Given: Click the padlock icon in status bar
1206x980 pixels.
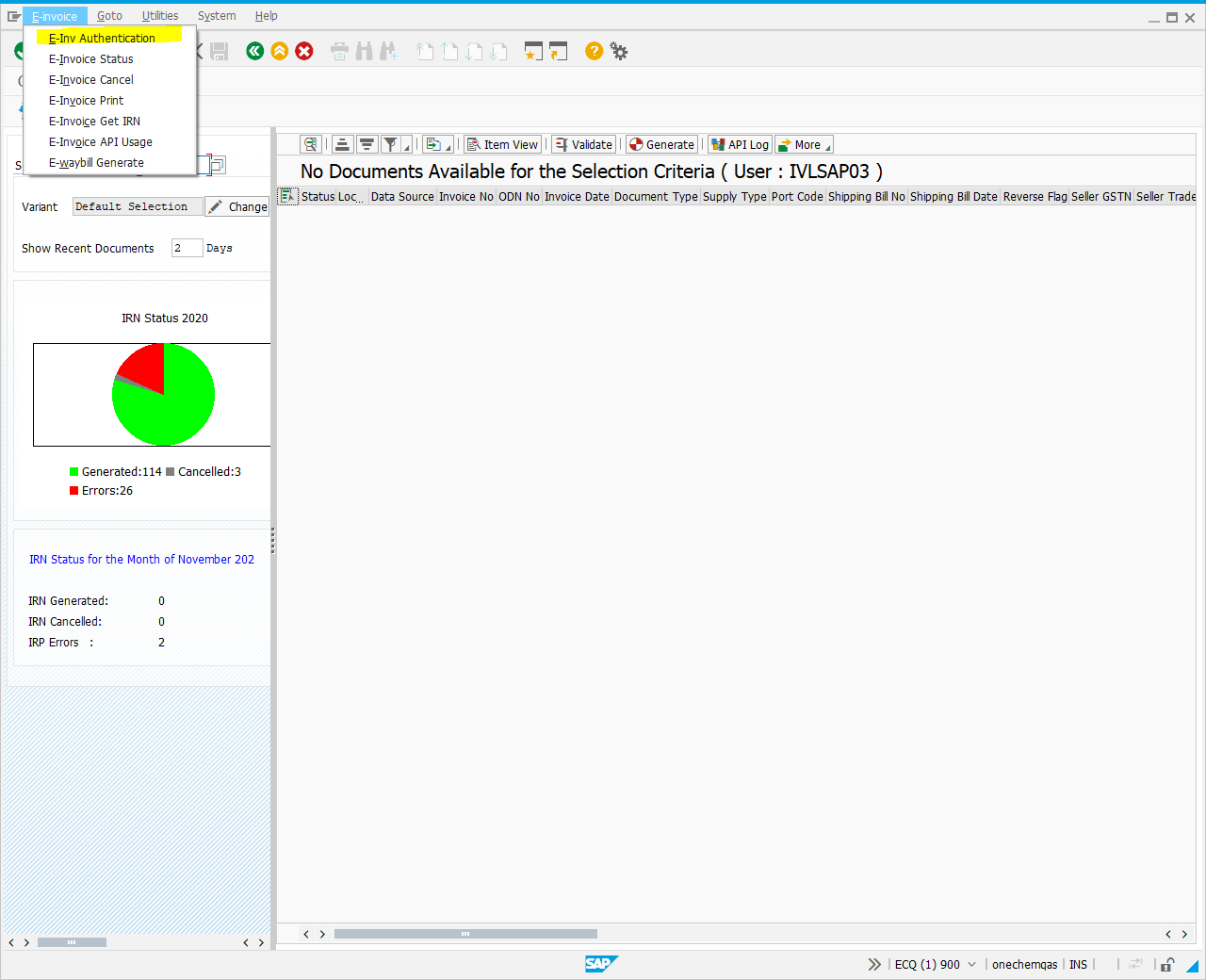Looking at the screenshot, I should 1167,964.
